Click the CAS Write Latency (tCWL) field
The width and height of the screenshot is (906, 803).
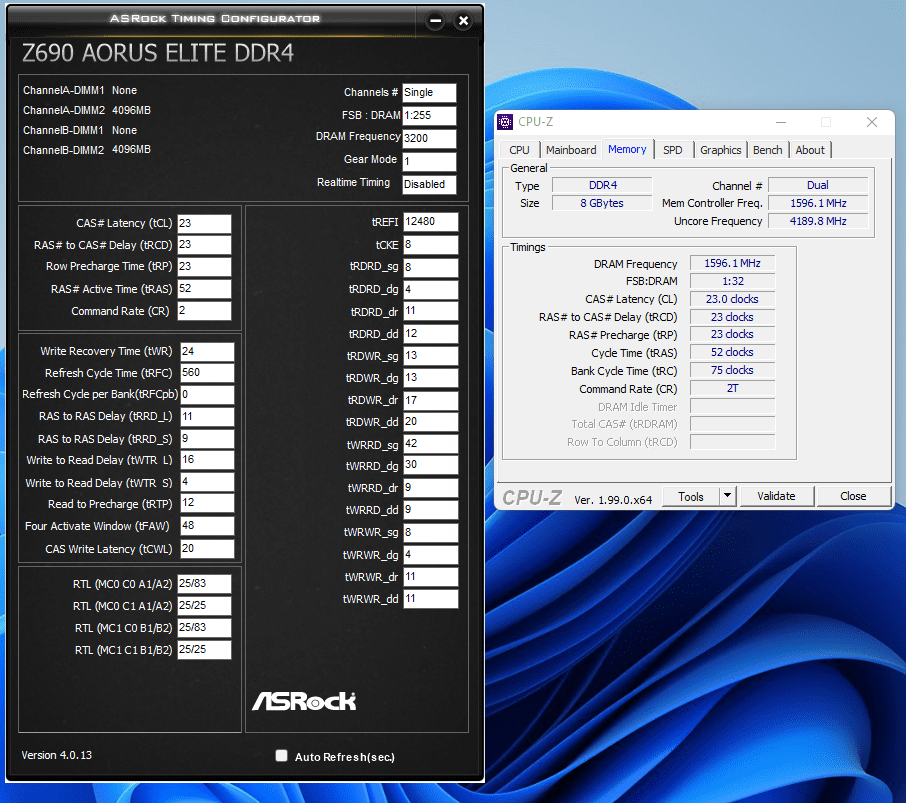click(207, 549)
